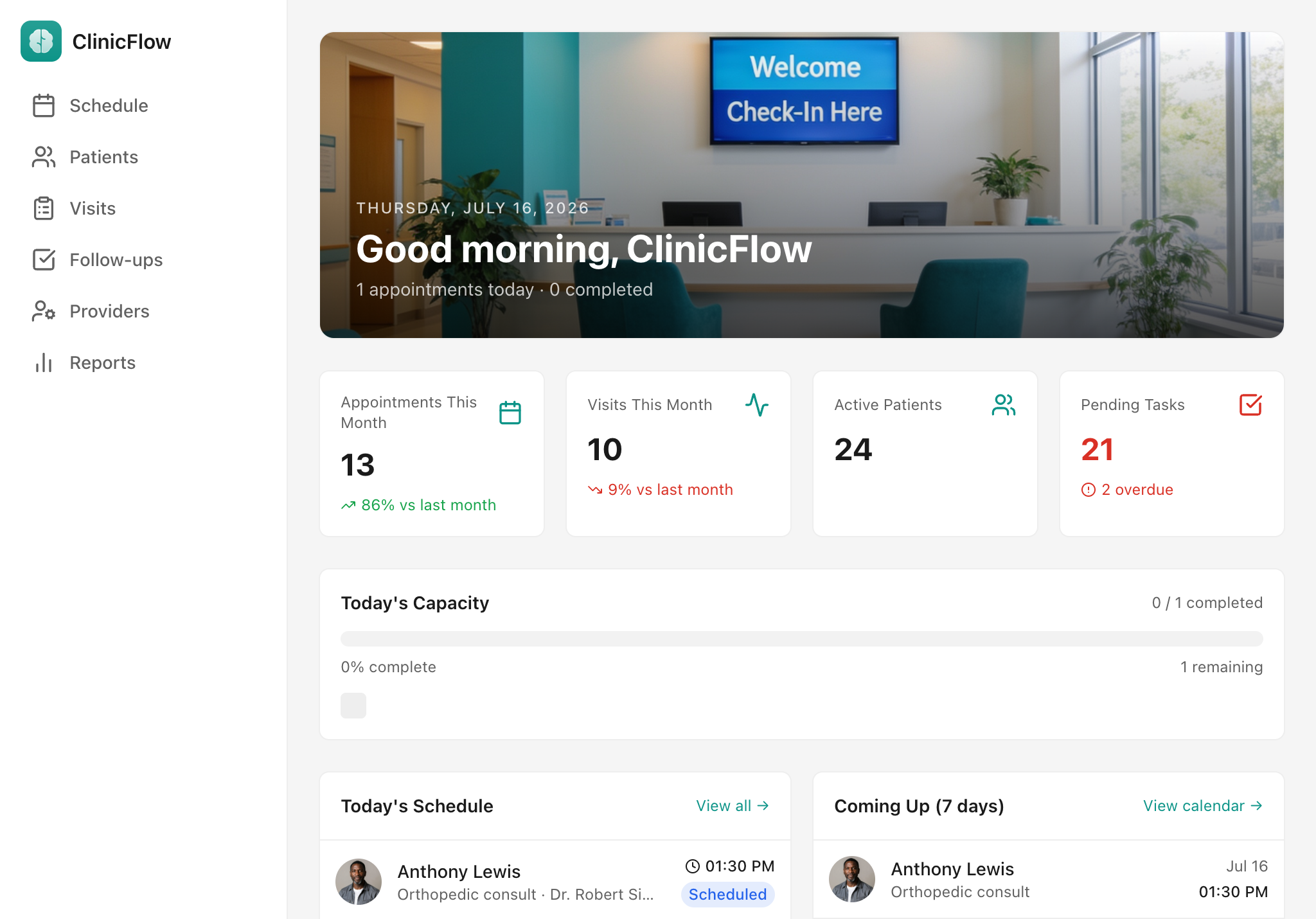The width and height of the screenshot is (1316, 919).
Task: Open the Providers page label
Action: (x=109, y=311)
